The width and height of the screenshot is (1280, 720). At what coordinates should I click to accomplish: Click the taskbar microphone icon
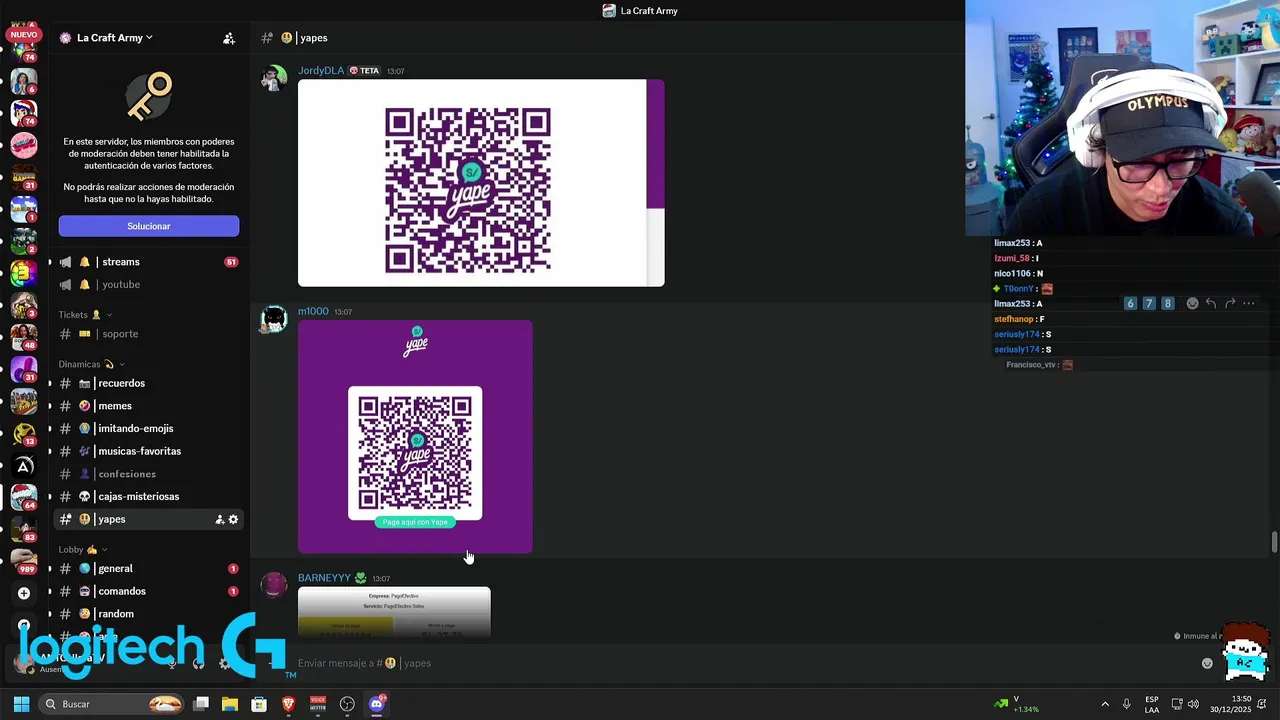tap(1126, 704)
